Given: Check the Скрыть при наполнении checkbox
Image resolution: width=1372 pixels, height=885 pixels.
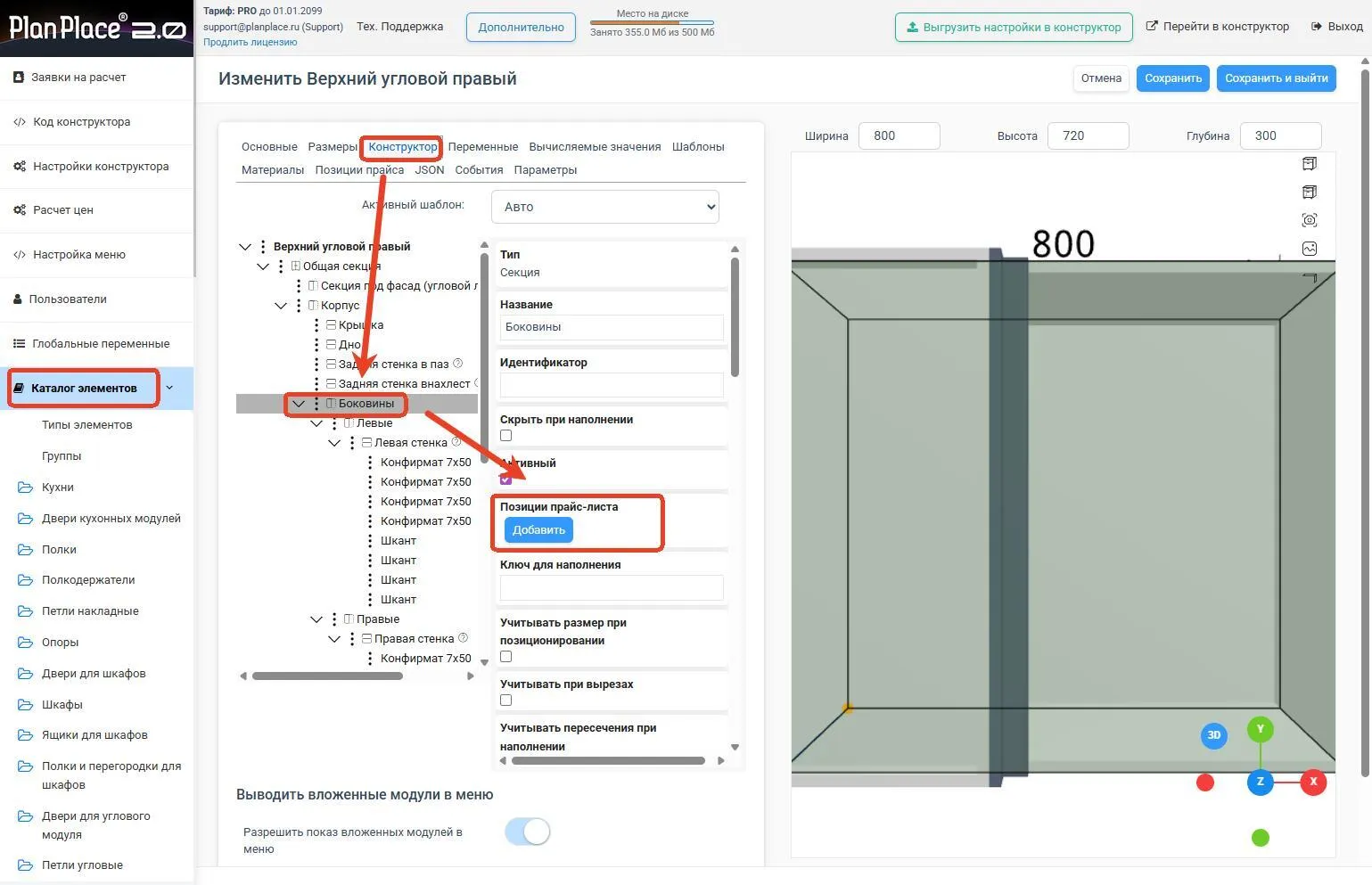Looking at the screenshot, I should coord(505,436).
